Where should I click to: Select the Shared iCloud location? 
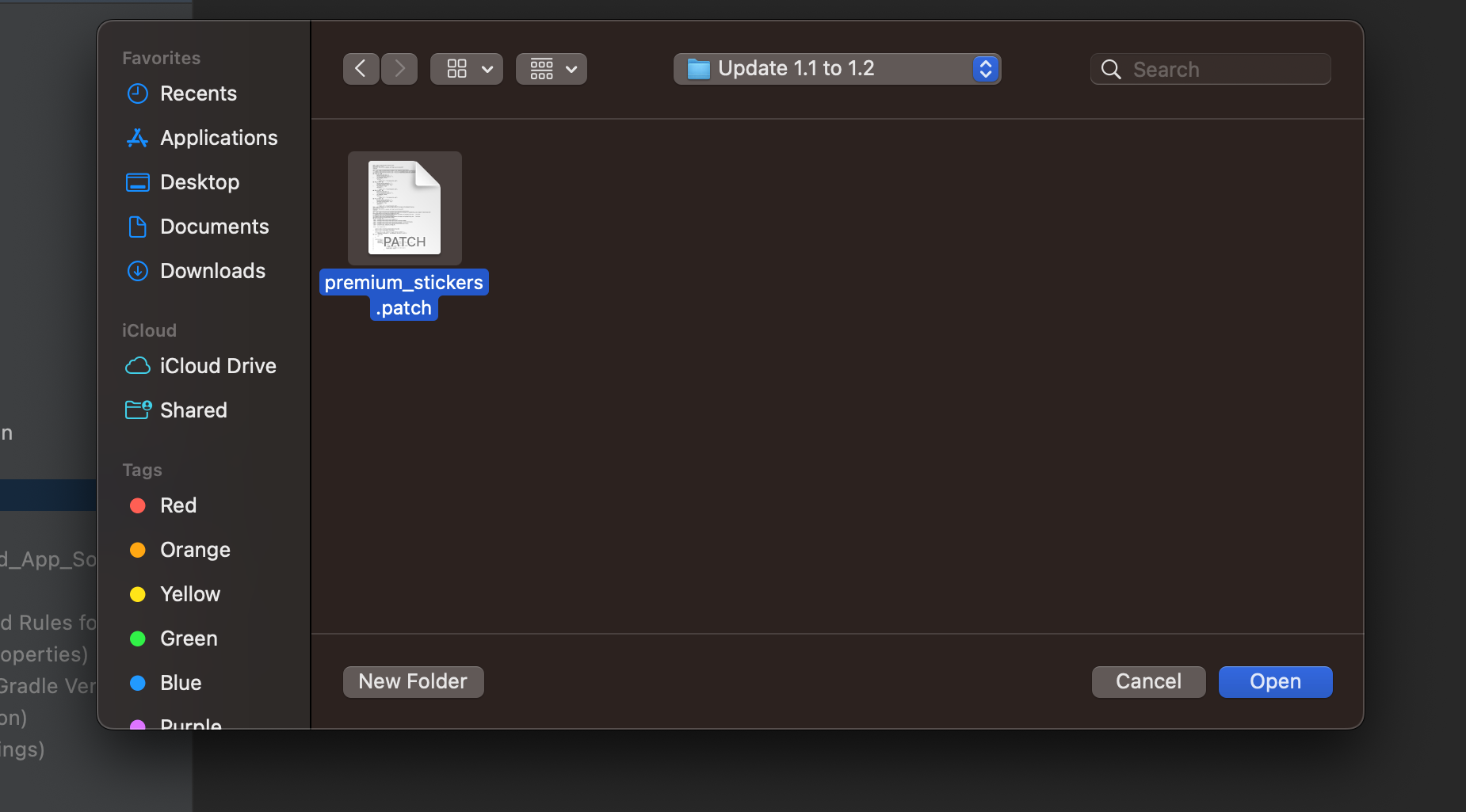coord(193,410)
